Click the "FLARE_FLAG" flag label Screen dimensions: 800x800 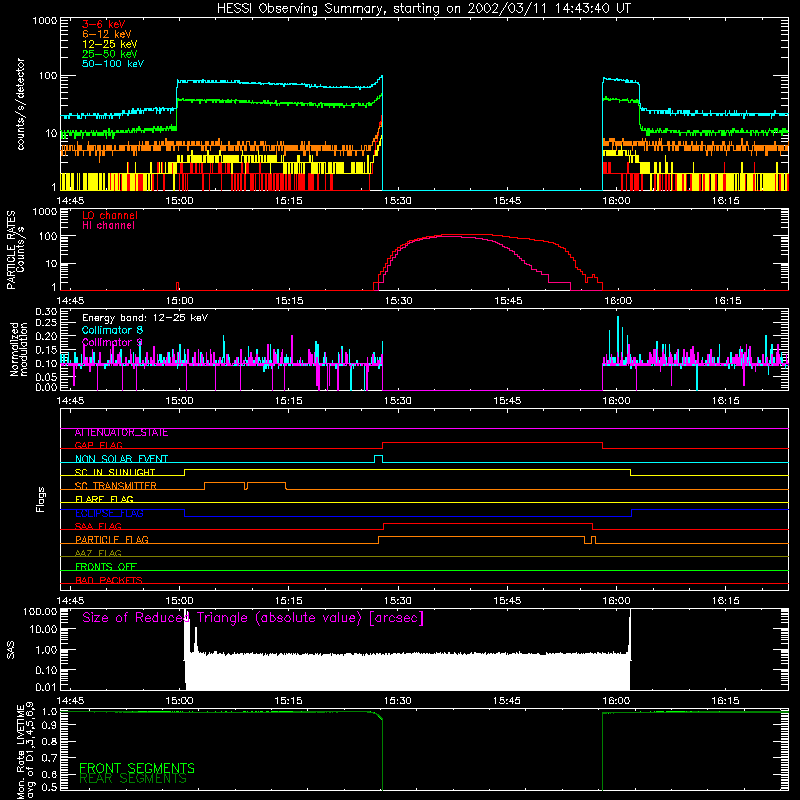(104, 499)
